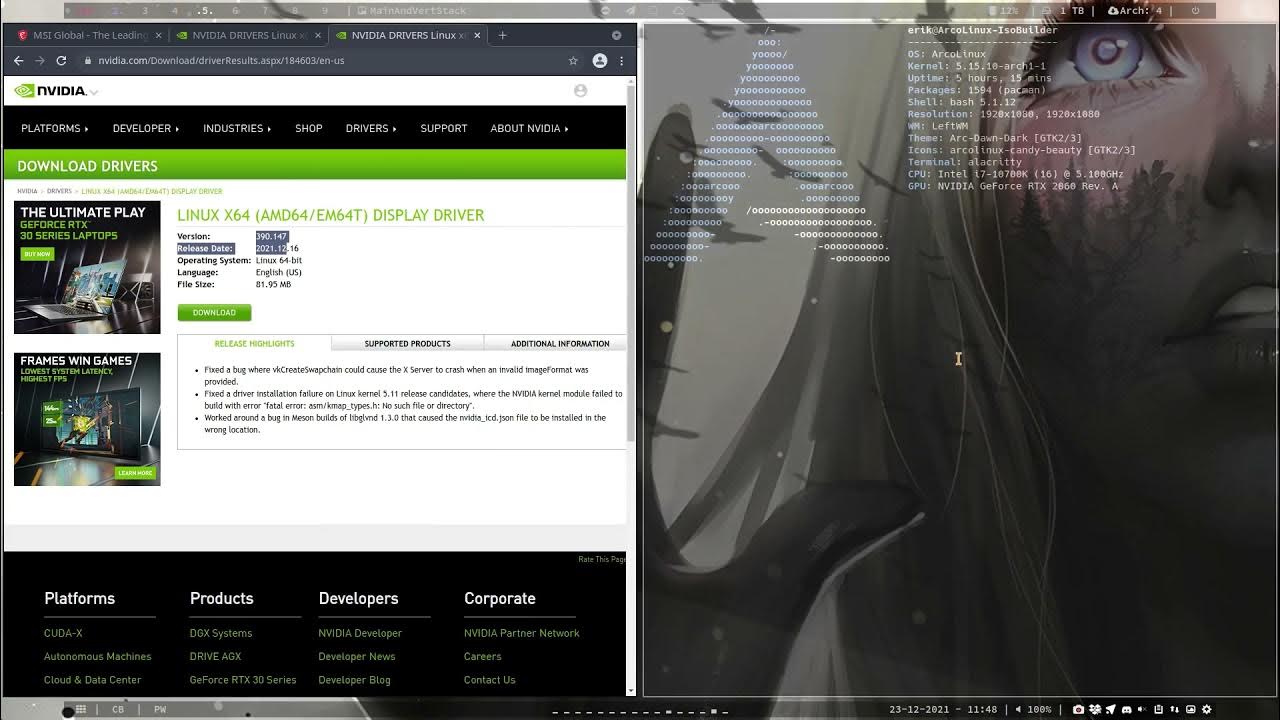Click workspace number 7 in top bar
1280x720 pixels.
tap(265, 11)
